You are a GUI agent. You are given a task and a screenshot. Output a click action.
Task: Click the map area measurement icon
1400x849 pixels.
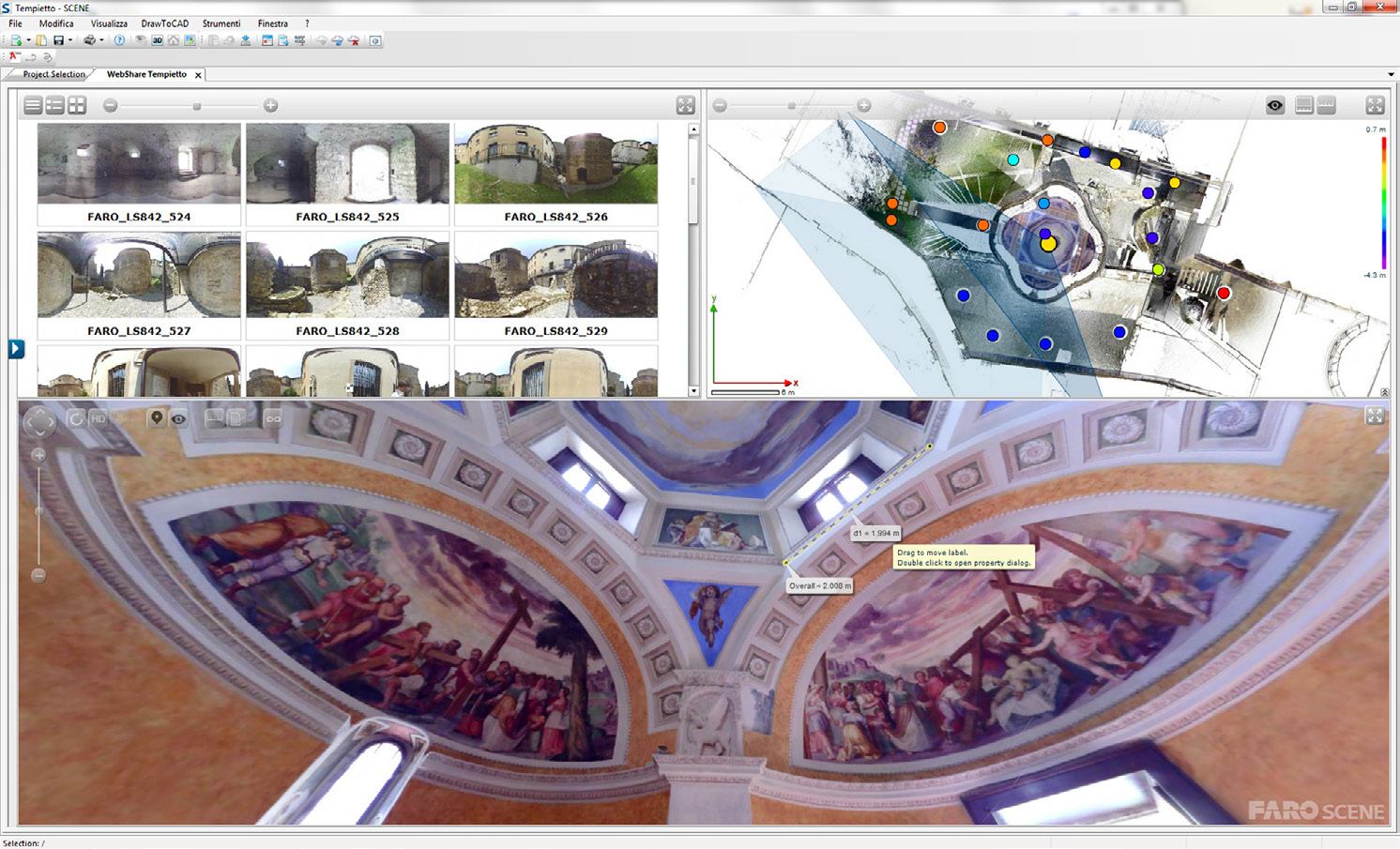pos(1303,105)
